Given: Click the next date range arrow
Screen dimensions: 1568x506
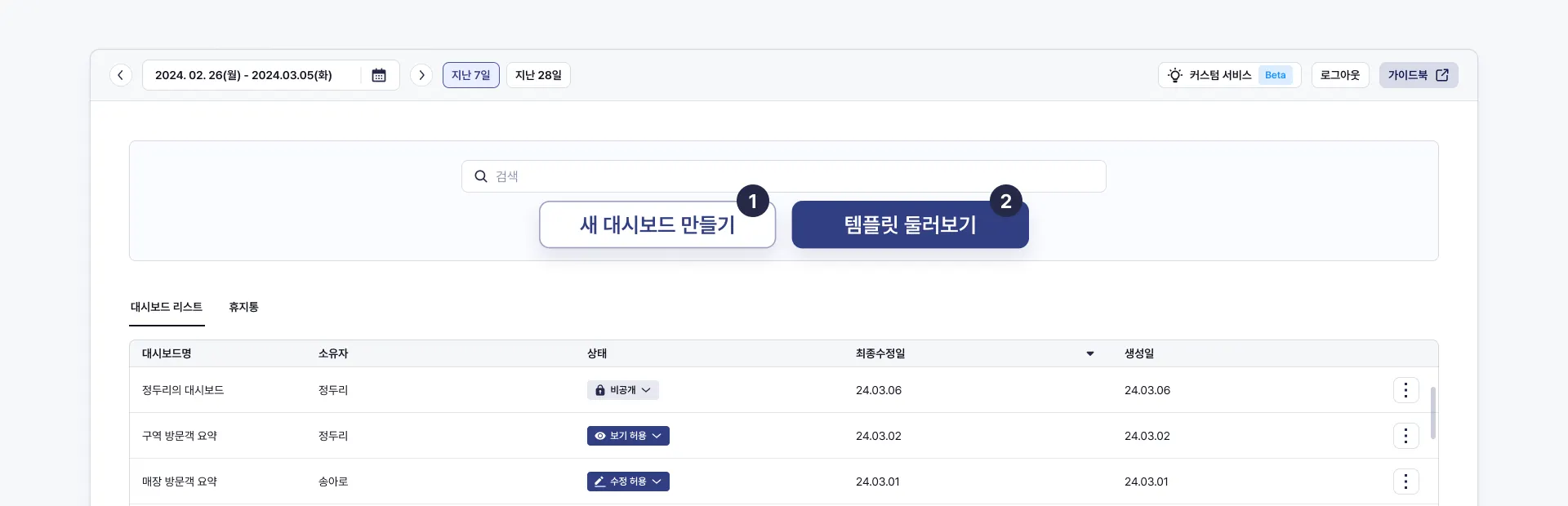Looking at the screenshot, I should click(x=421, y=75).
